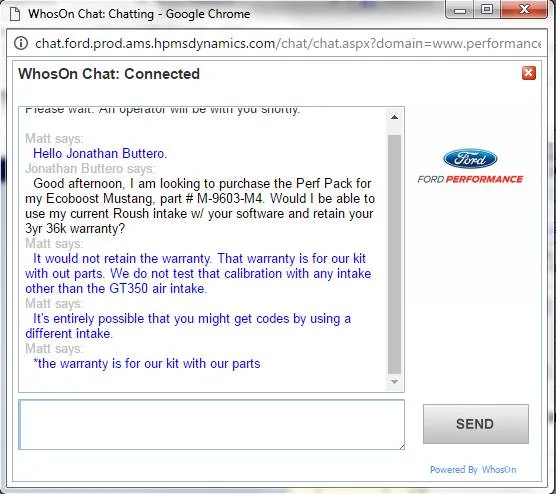The width and height of the screenshot is (556, 494).
Task: Click the chat transcript scrollbar thumb
Action: 394,254
